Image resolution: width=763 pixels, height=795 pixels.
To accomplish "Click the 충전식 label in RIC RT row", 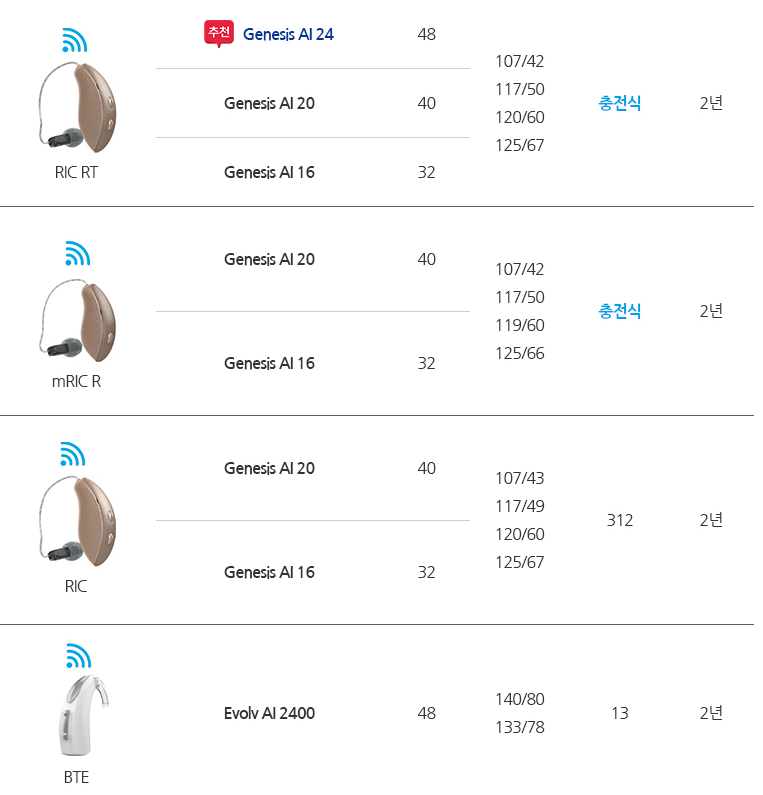I will click(x=620, y=103).
